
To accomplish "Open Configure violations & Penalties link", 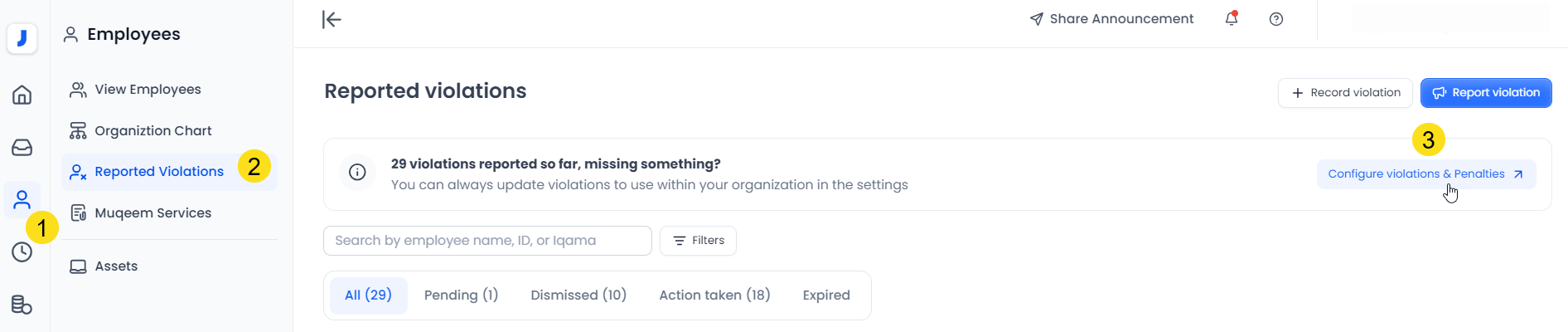I will (x=1425, y=174).
